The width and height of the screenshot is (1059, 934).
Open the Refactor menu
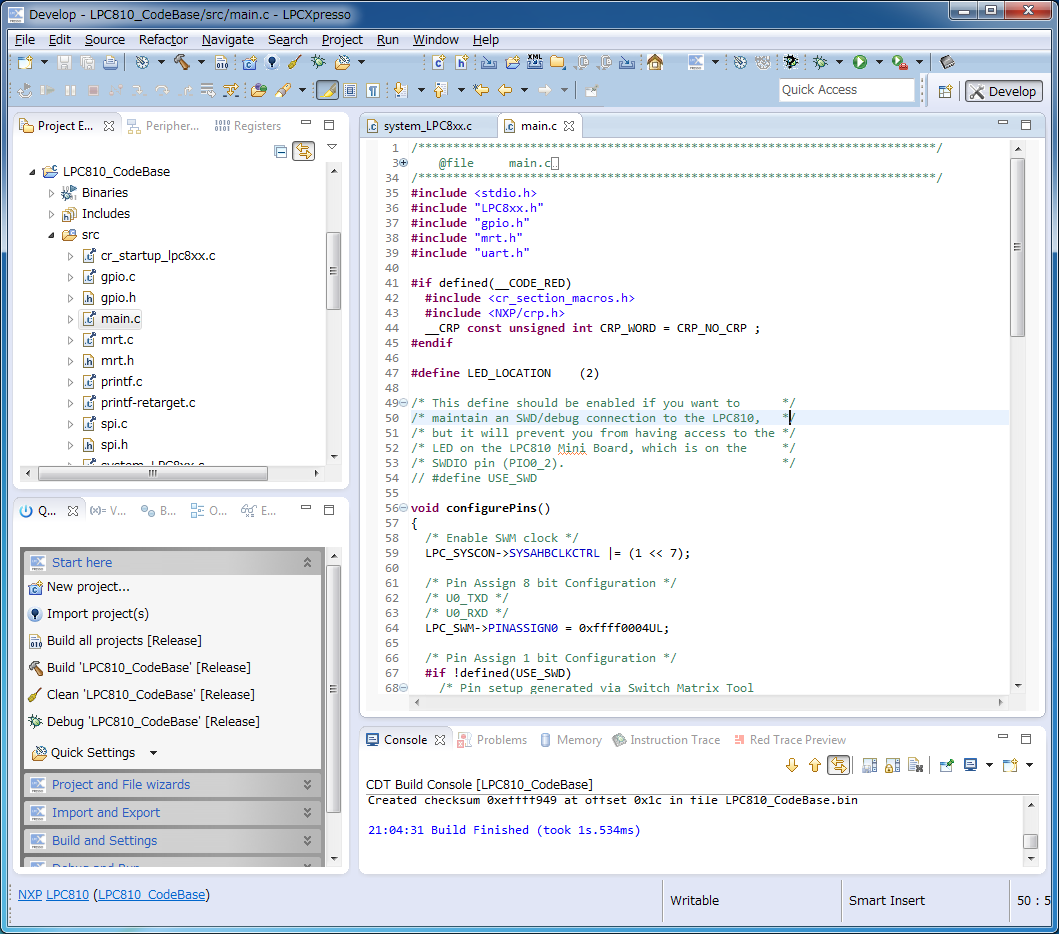pos(163,40)
